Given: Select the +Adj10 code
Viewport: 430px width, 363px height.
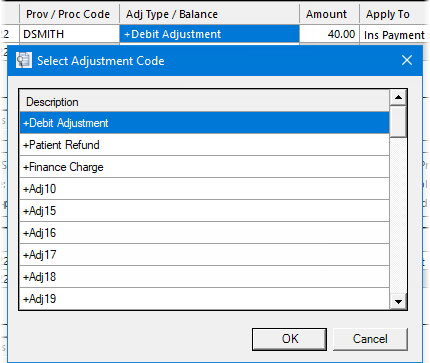Looking at the screenshot, I should pos(204,189).
